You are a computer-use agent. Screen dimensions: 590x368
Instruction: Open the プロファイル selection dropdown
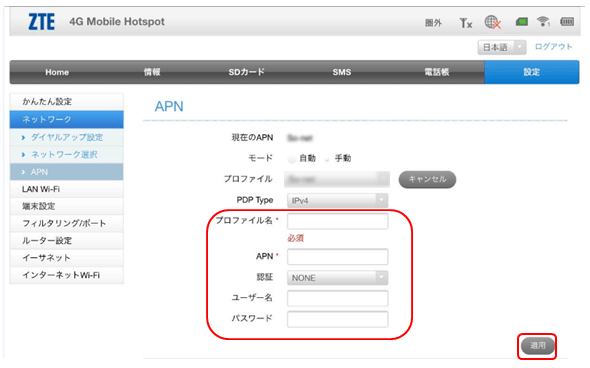[337, 179]
